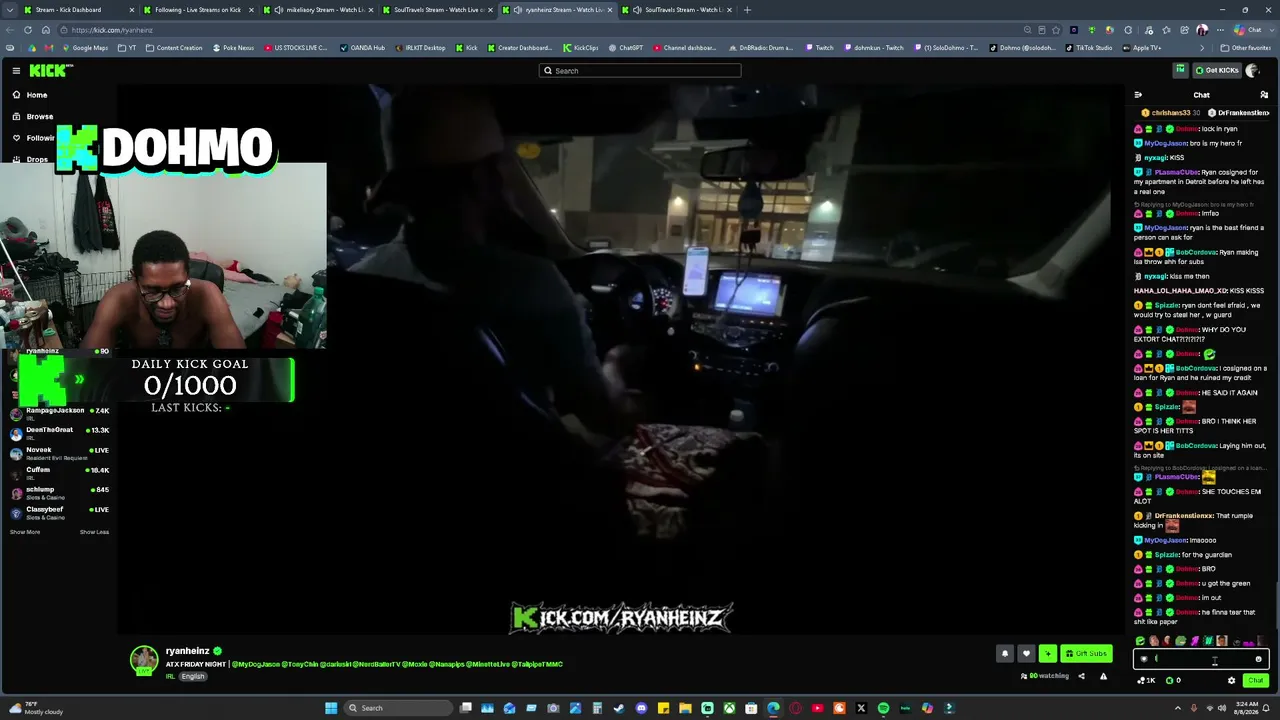Open the emote picker in chat input
1280x720 pixels.
click(x=1258, y=659)
